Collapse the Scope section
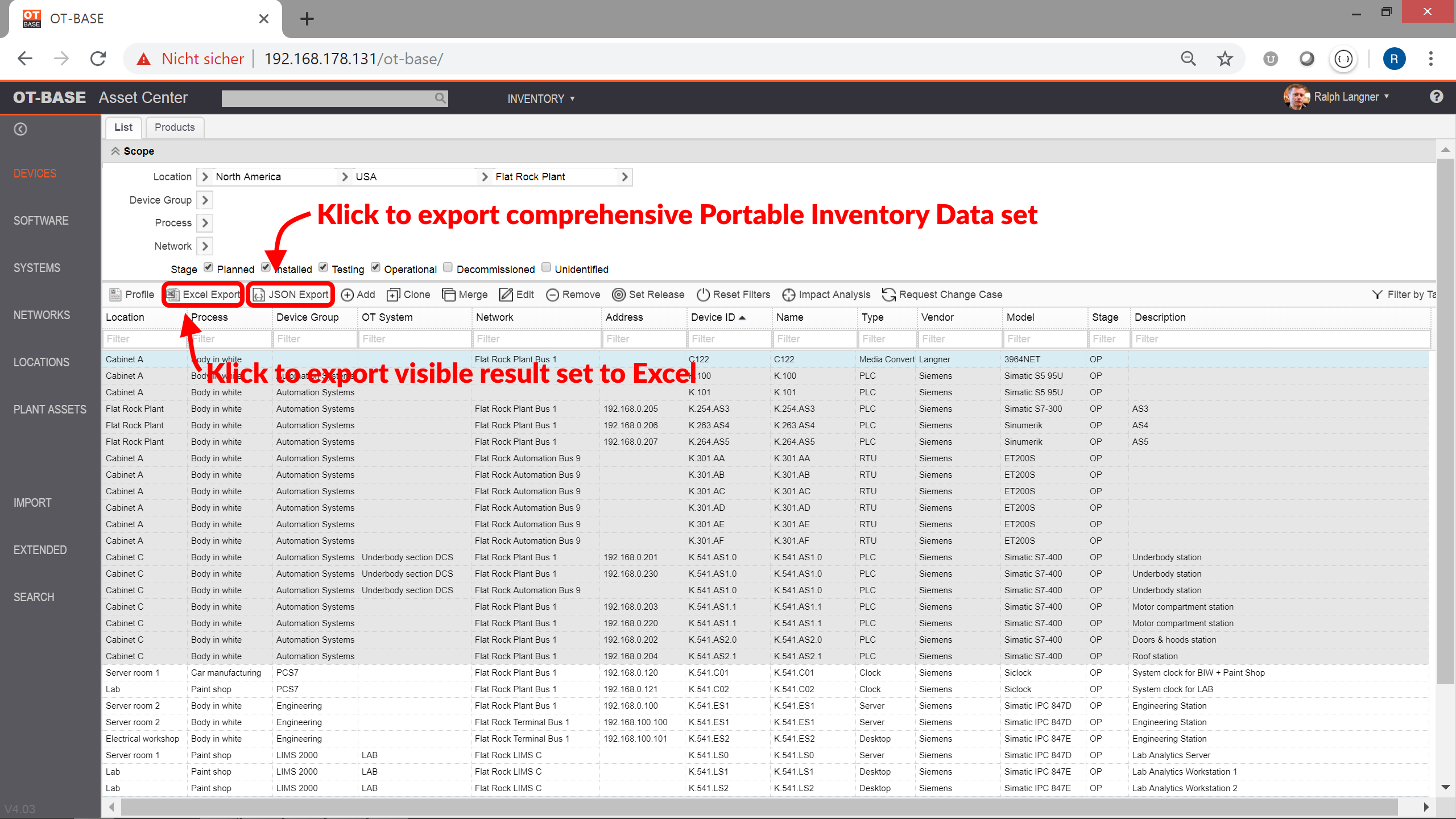 click(115, 151)
